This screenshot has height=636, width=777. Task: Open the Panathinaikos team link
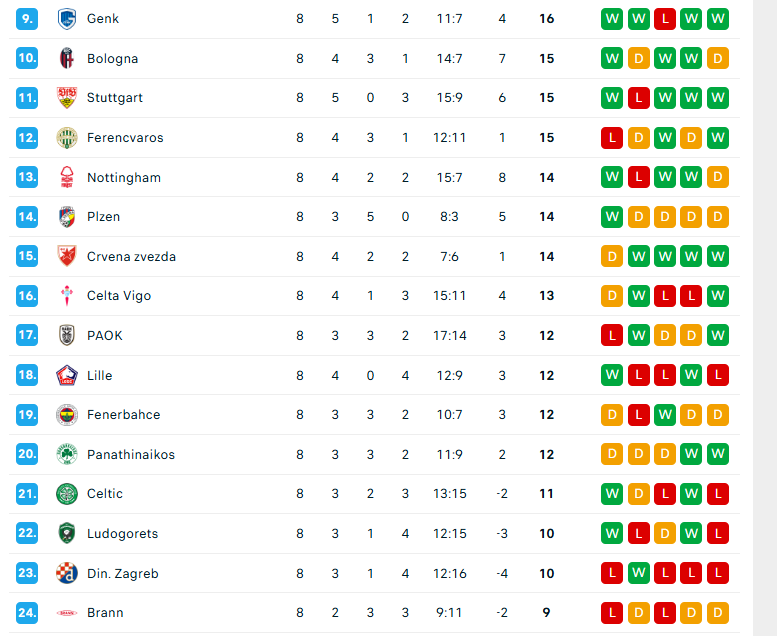pos(131,455)
